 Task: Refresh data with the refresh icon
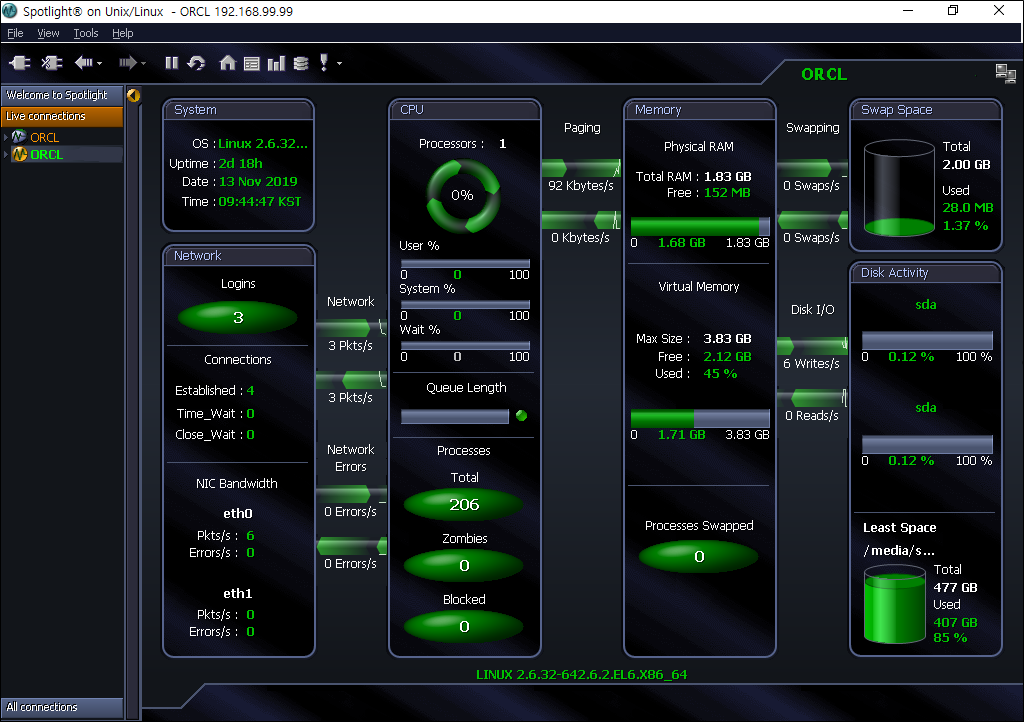[196, 63]
